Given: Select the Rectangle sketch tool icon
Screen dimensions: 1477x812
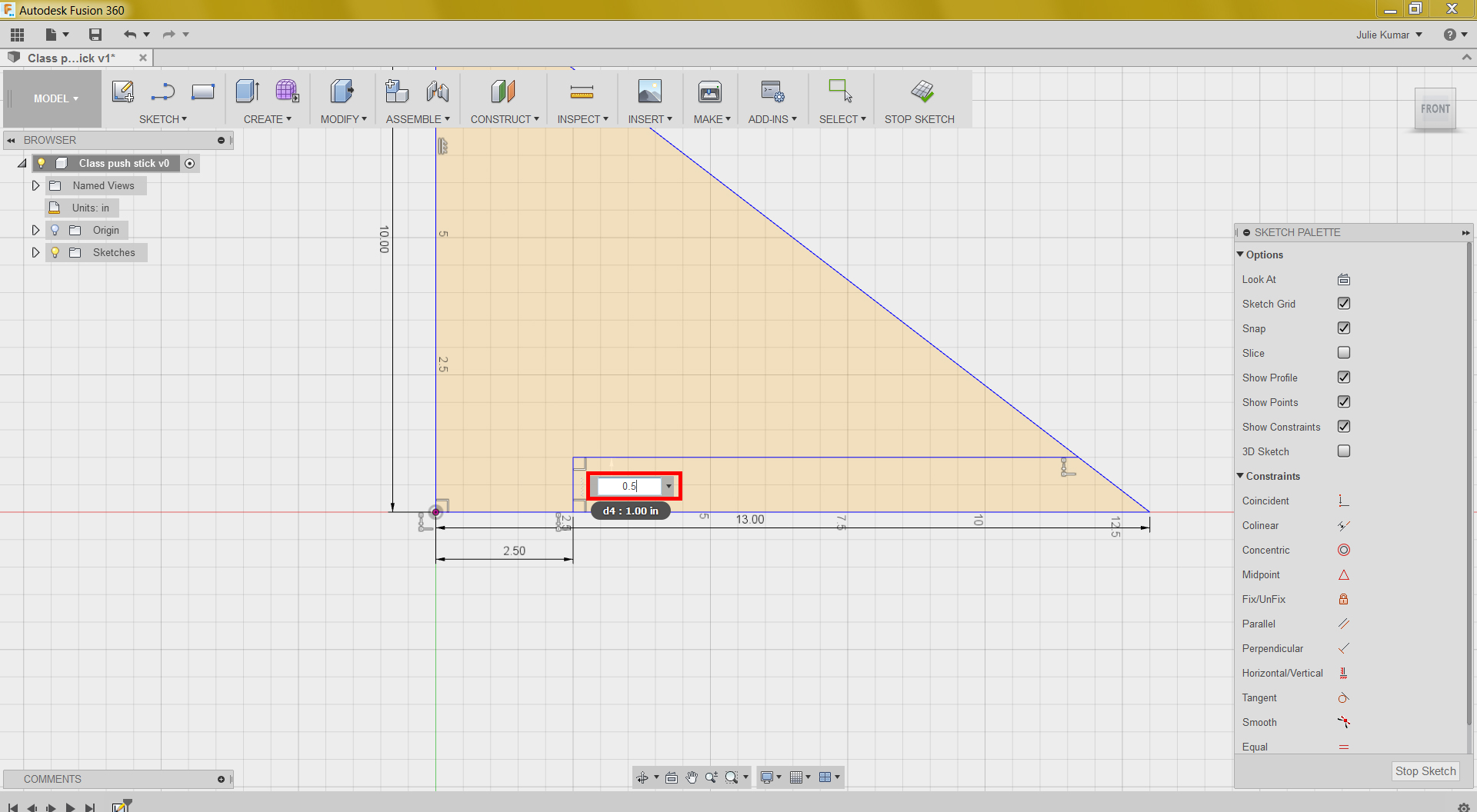Looking at the screenshot, I should pyautogui.click(x=203, y=92).
